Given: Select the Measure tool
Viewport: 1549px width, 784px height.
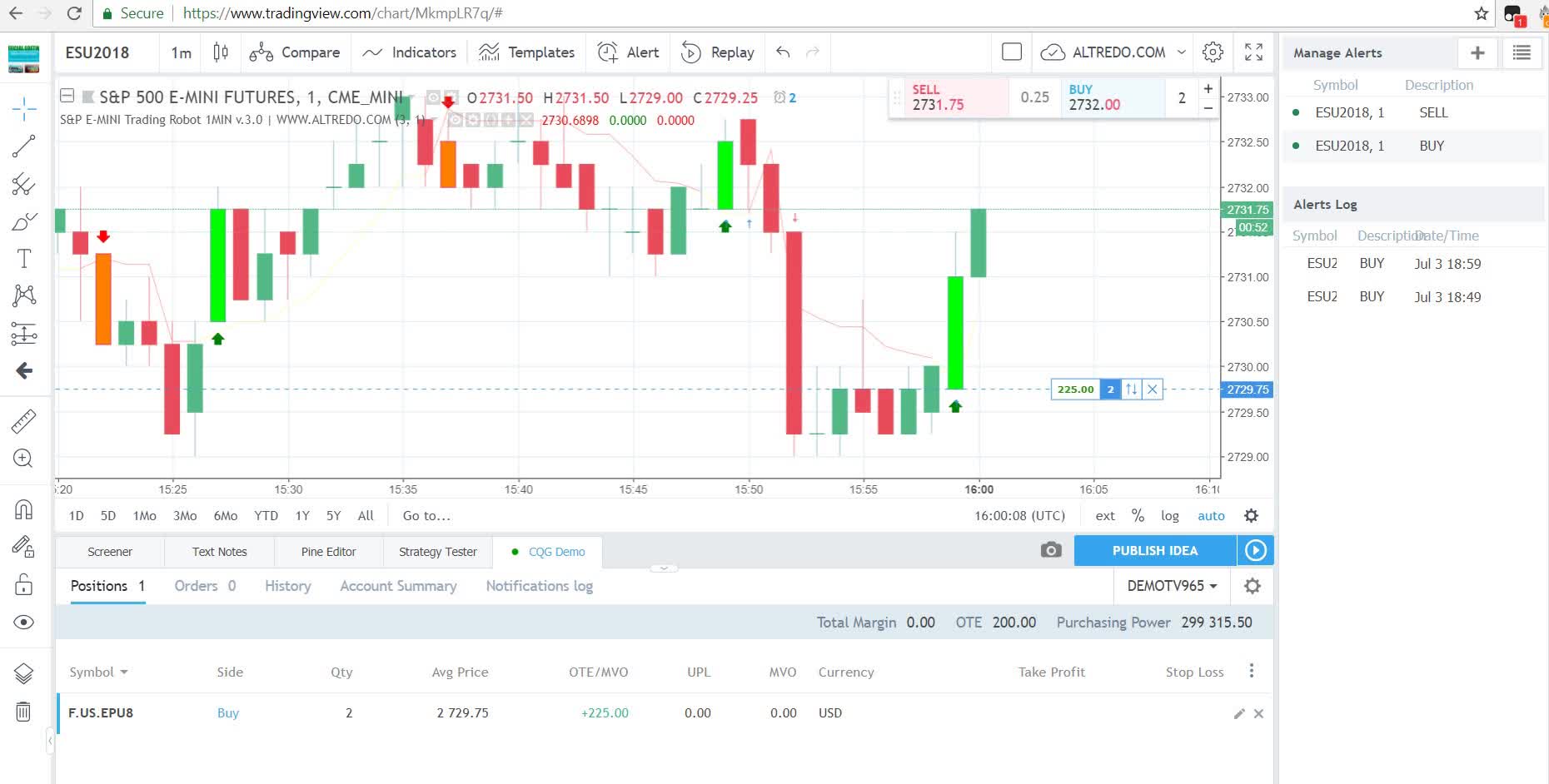Looking at the screenshot, I should 24,420.
